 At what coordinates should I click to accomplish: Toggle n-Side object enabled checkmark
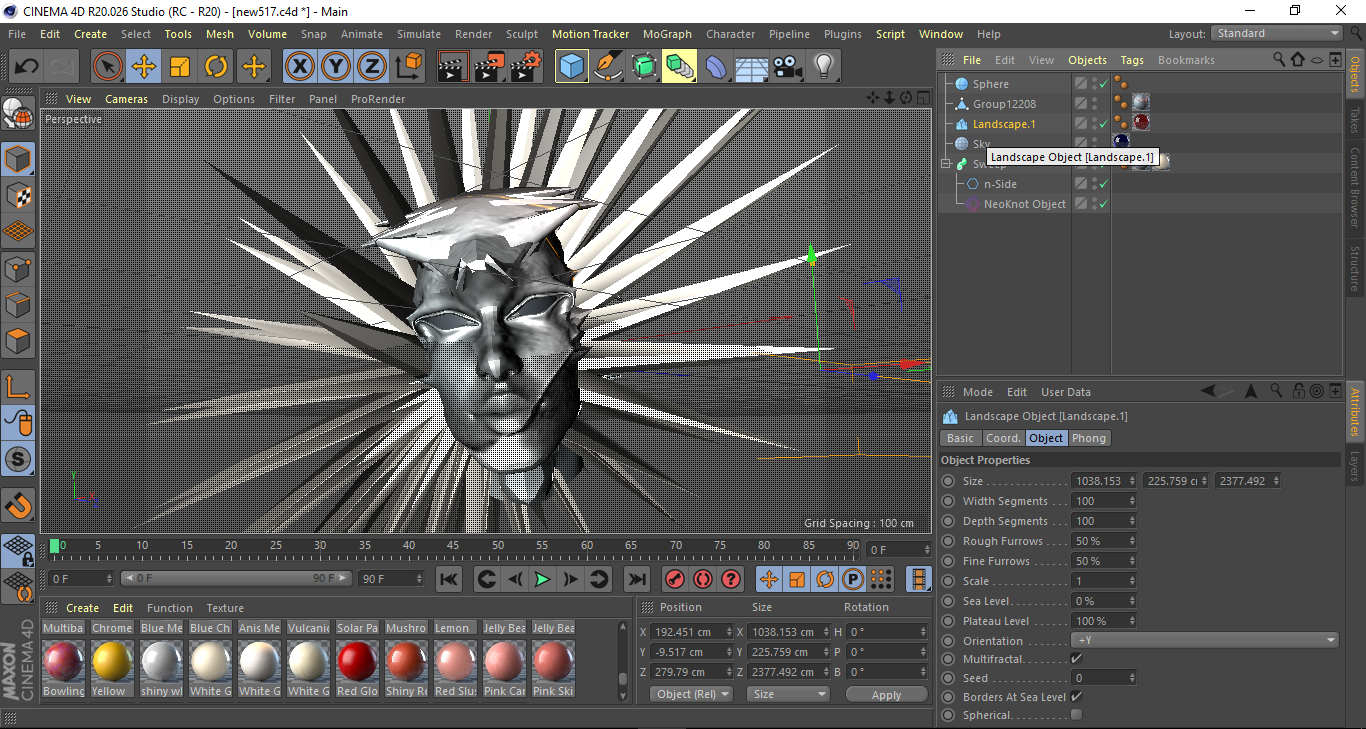[x=1103, y=185]
